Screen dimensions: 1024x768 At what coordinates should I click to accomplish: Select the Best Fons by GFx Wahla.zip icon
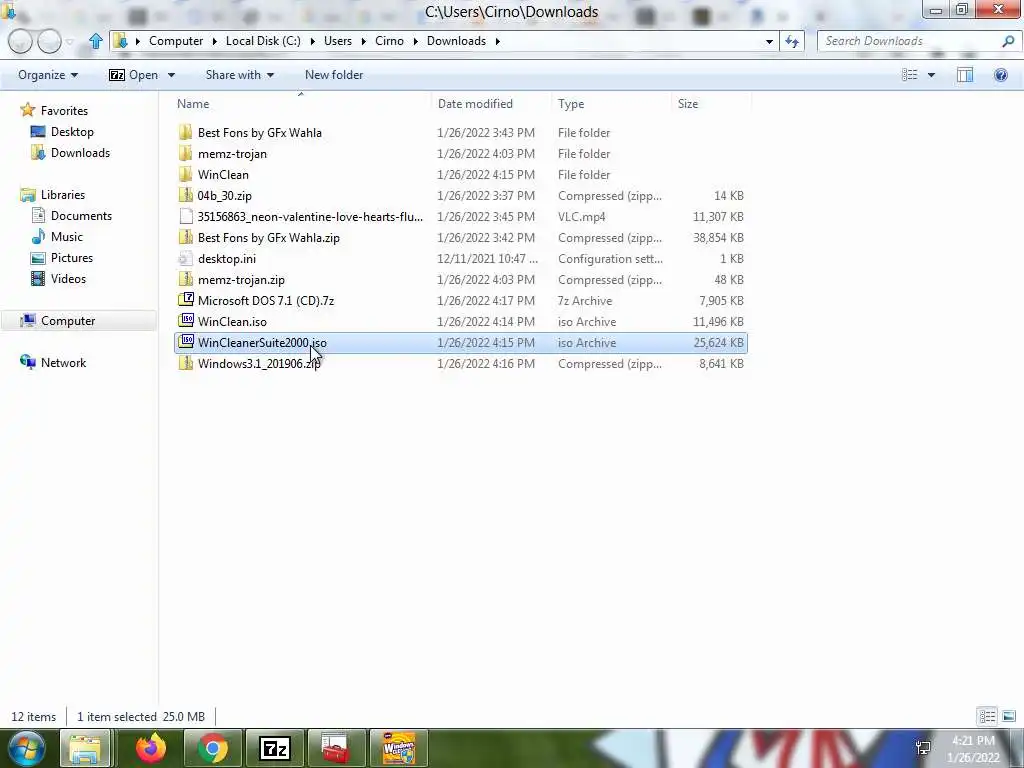(x=185, y=238)
